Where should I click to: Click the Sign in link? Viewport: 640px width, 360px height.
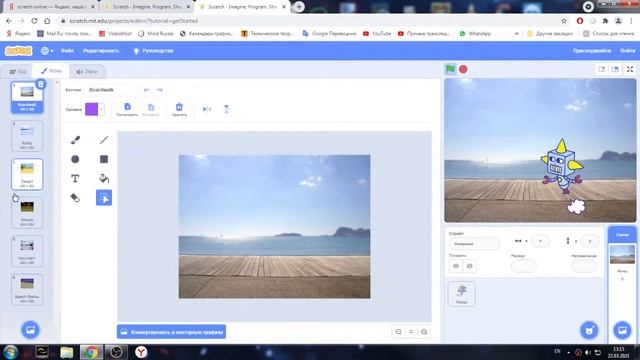point(627,51)
